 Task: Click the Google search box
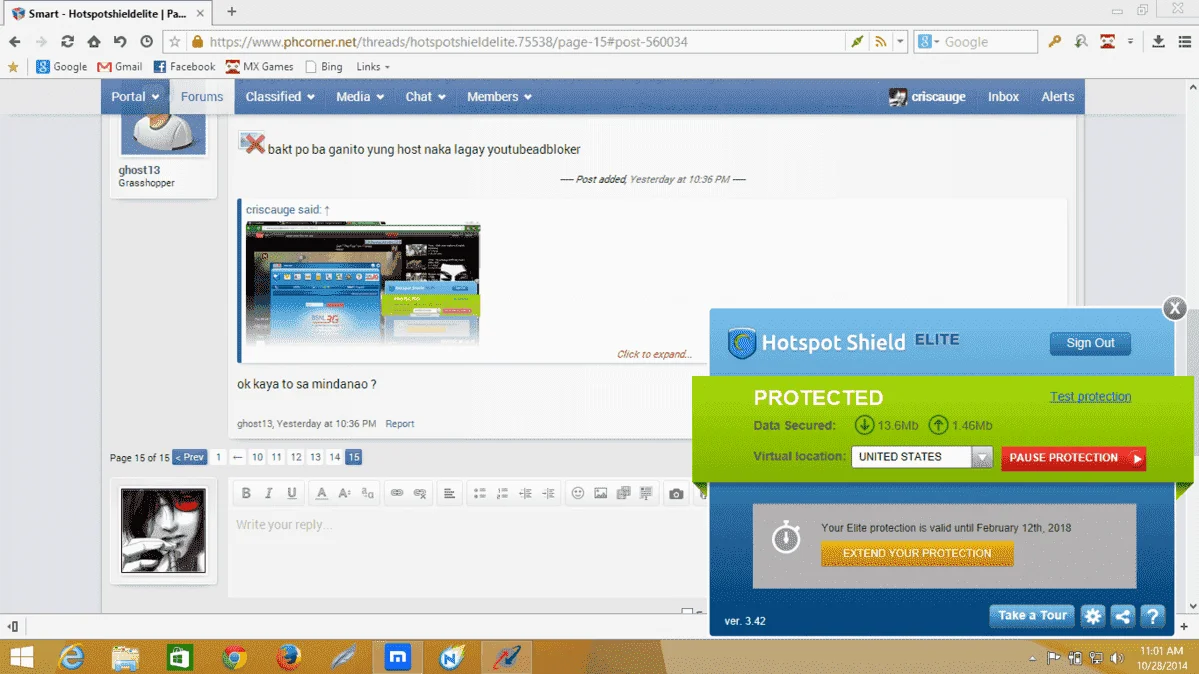click(988, 41)
